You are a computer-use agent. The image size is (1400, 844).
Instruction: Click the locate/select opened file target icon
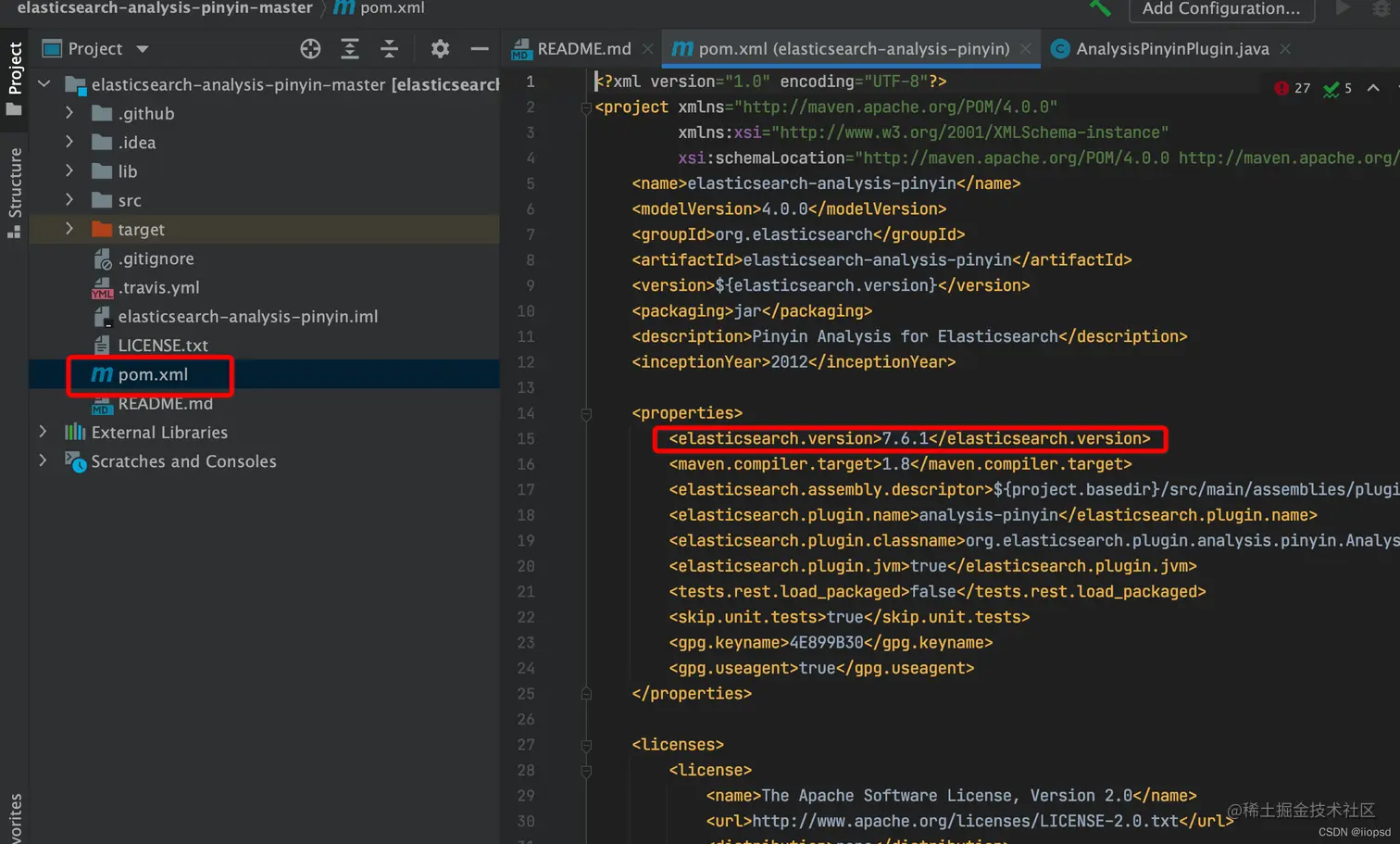pos(310,49)
